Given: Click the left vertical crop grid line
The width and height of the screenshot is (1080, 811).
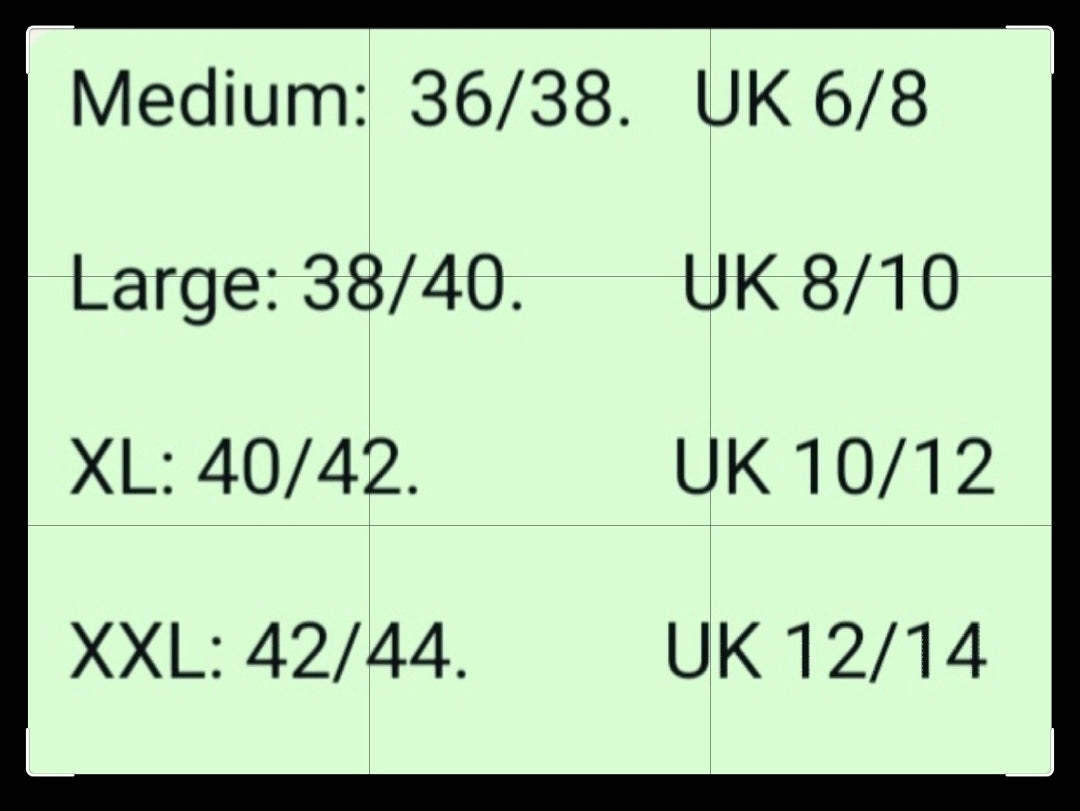Looking at the screenshot, I should (x=370, y=400).
